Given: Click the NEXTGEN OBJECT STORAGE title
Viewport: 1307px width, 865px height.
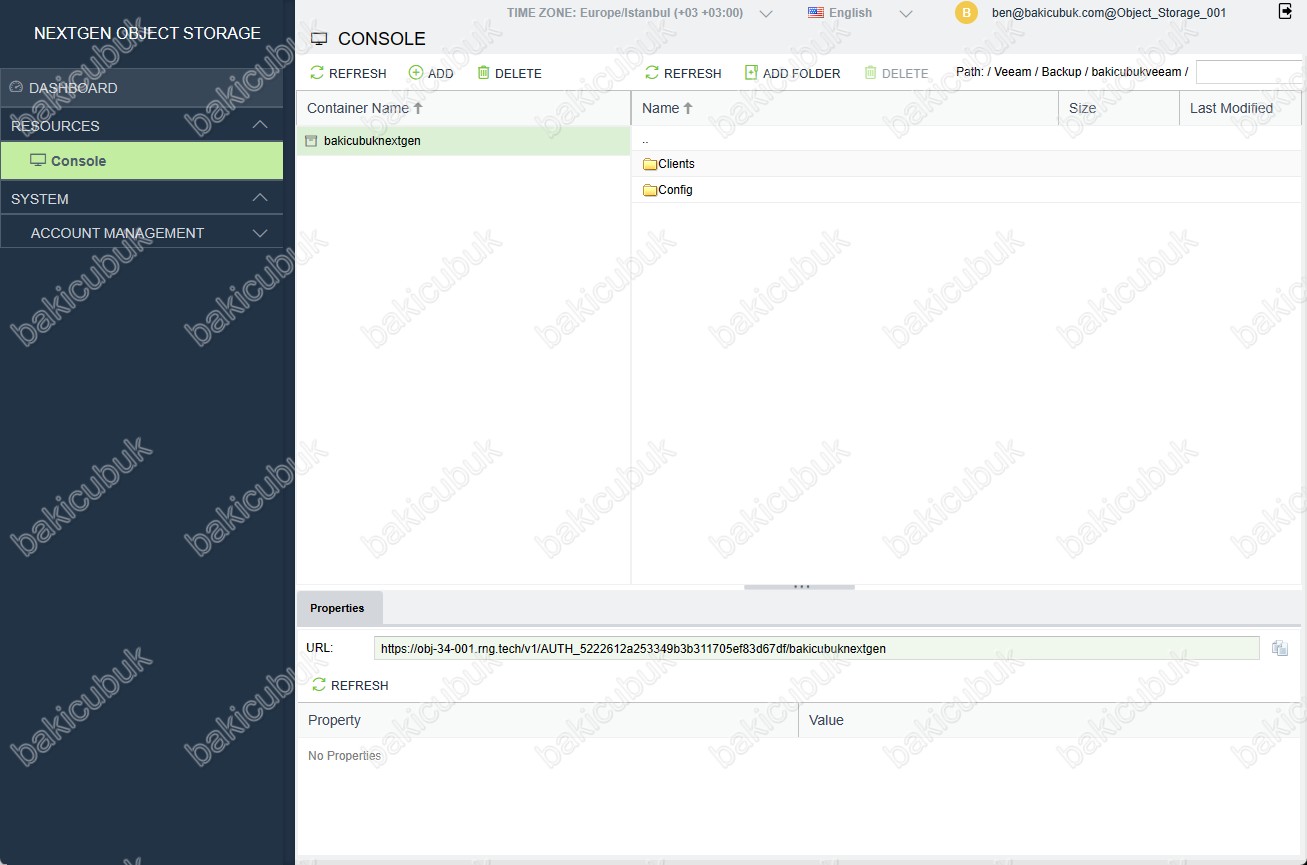Looking at the screenshot, I should coord(147,33).
